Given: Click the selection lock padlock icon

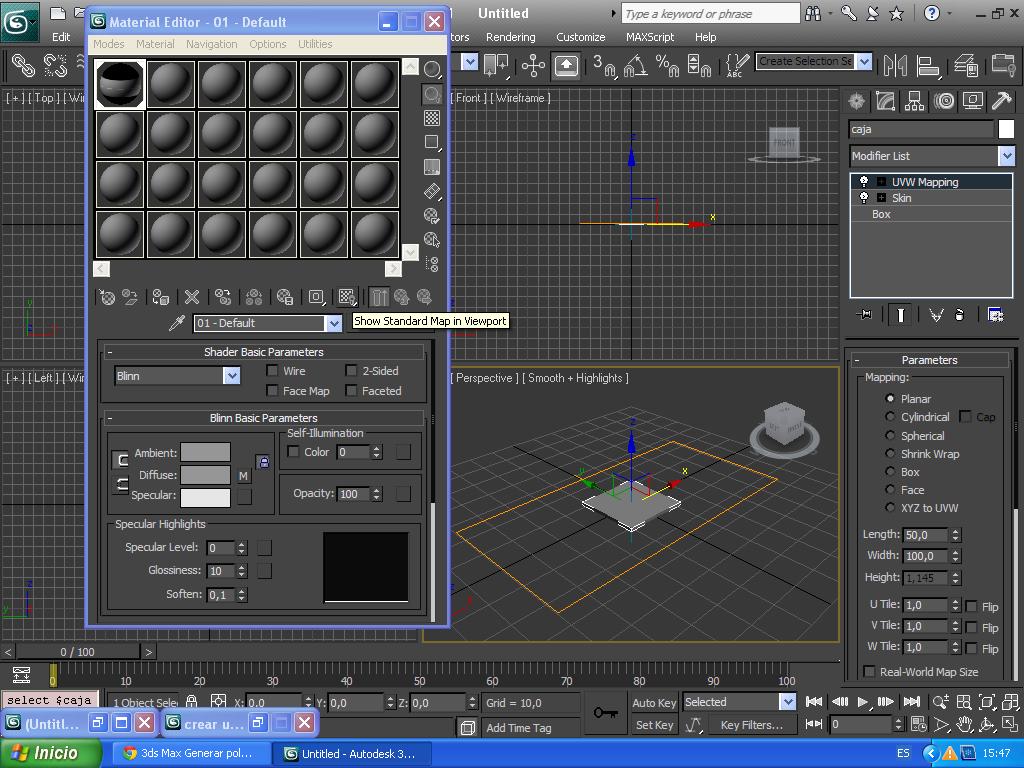Looking at the screenshot, I should 191,701.
